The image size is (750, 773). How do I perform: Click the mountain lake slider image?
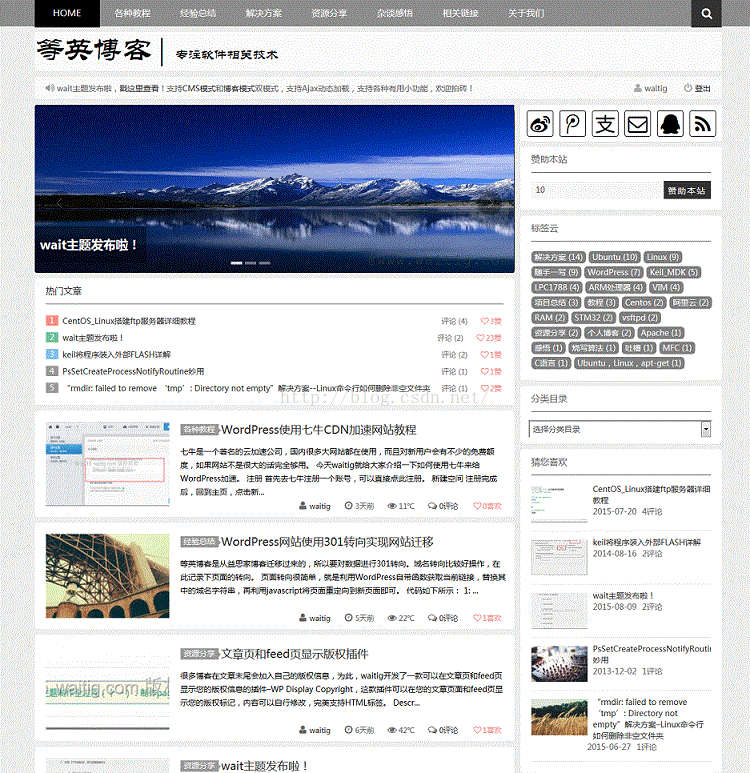[275, 189]
